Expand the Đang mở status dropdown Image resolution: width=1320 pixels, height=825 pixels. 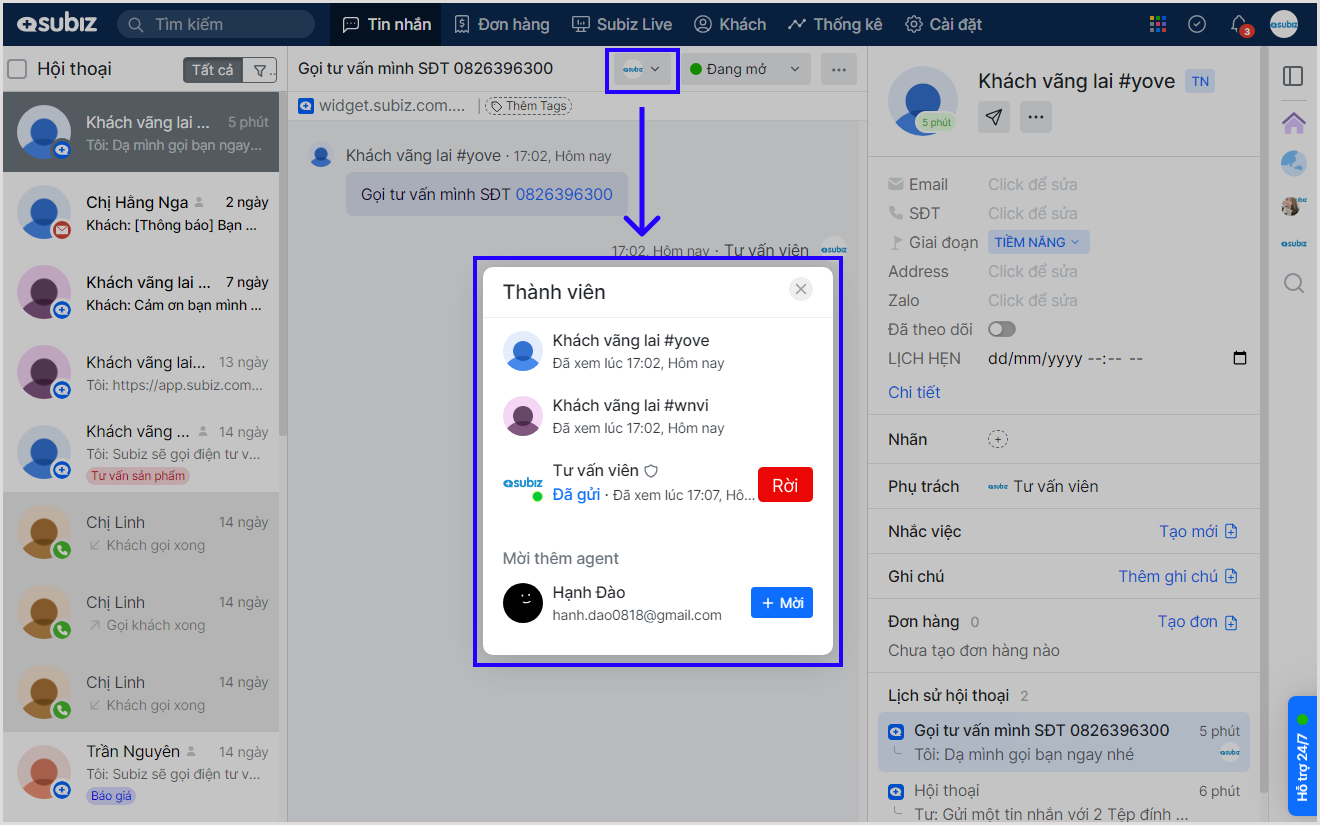(745, 69)
